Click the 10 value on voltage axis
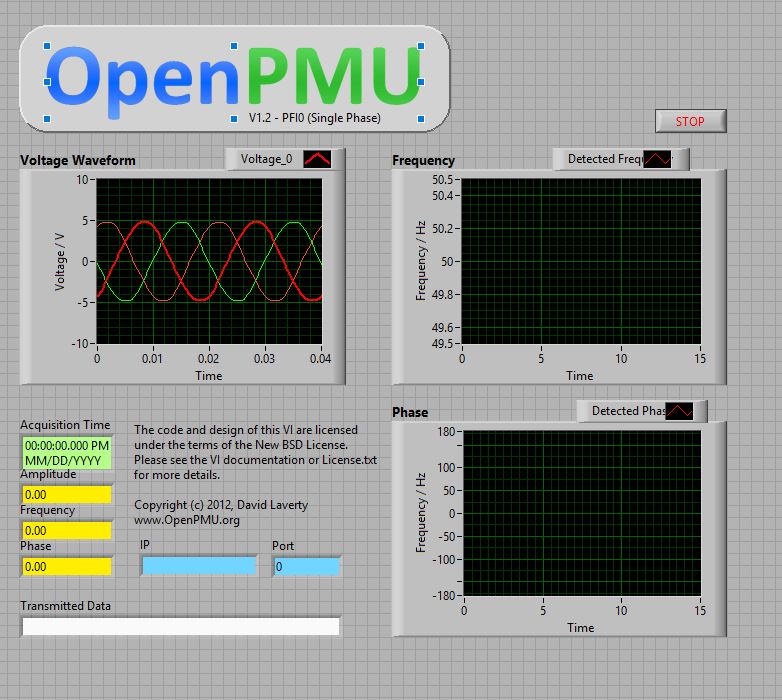The image size is (782, 700). pos(82,179)
